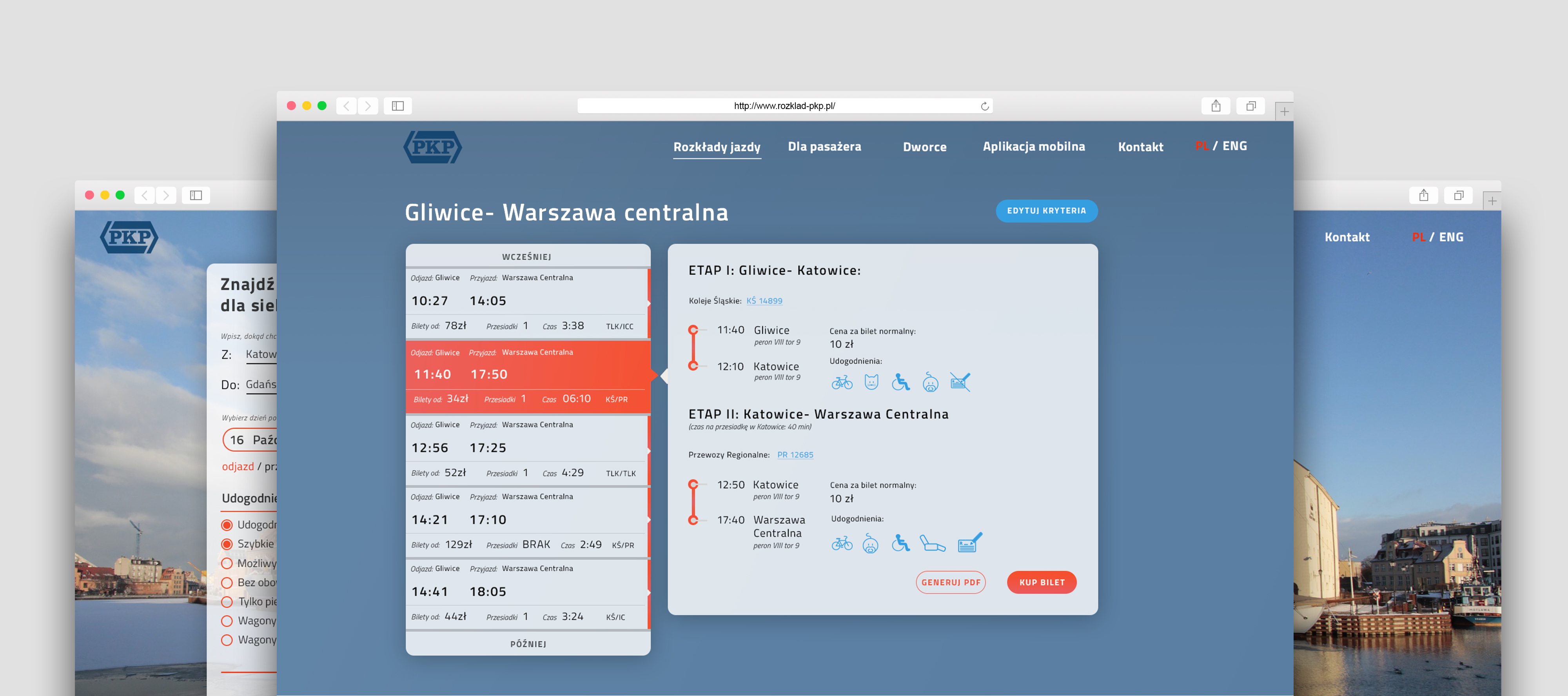Enable the Tylko pie radio option
Viewport: 1568px width, 696px height.
coord(227,602)
